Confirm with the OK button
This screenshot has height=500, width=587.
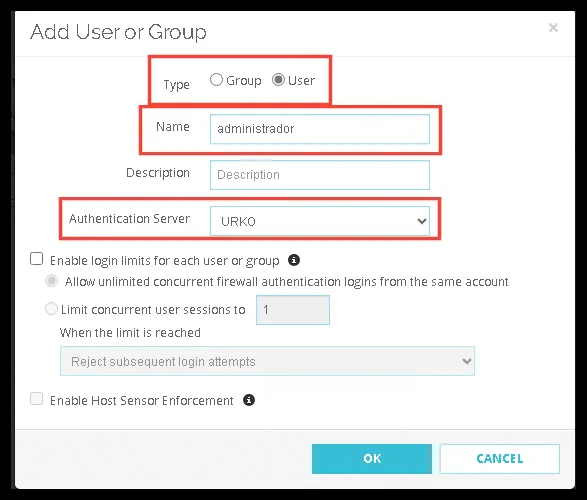[x=372, y=459]
